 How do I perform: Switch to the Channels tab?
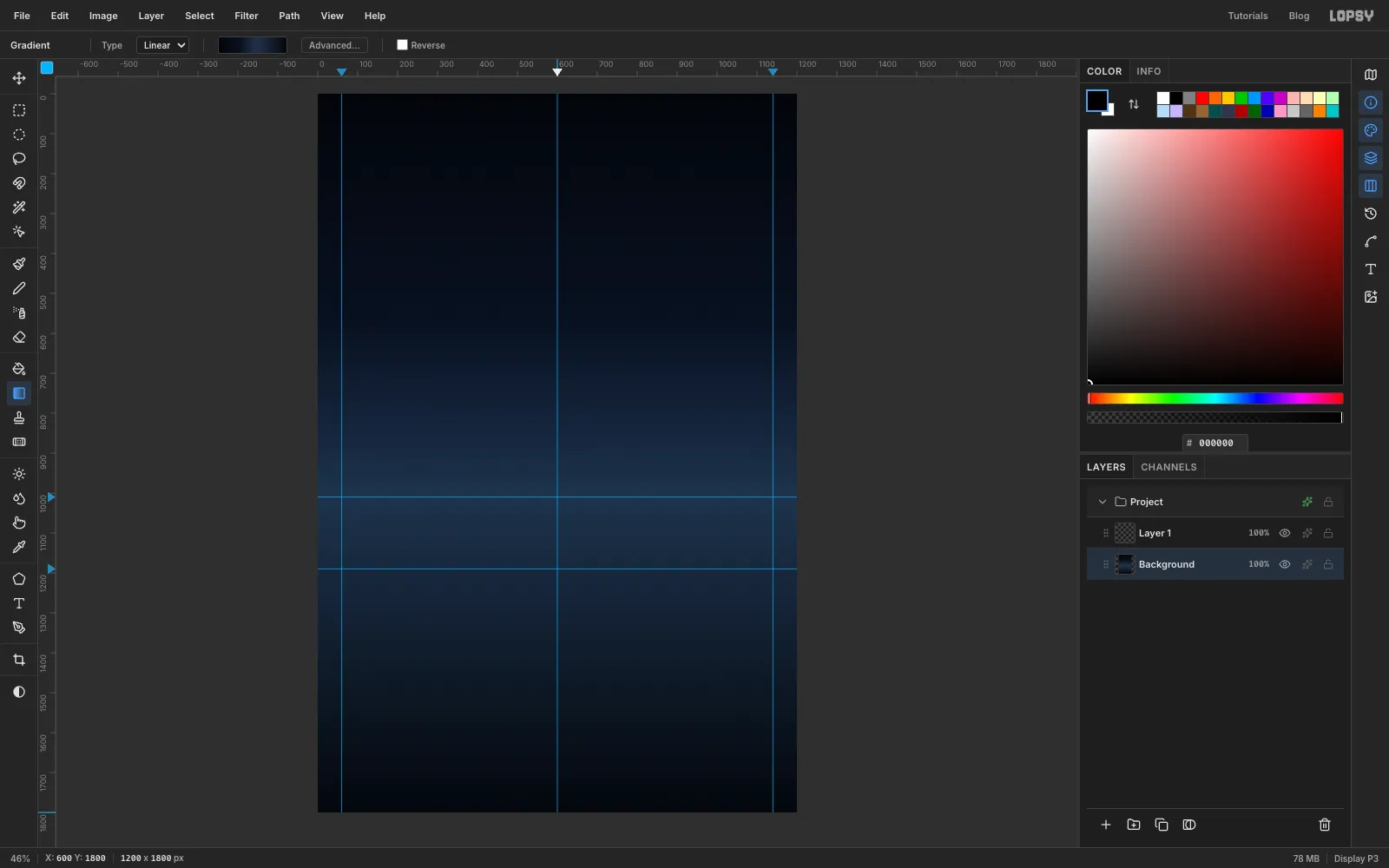pyautogui.click(x=1168, y=467)
